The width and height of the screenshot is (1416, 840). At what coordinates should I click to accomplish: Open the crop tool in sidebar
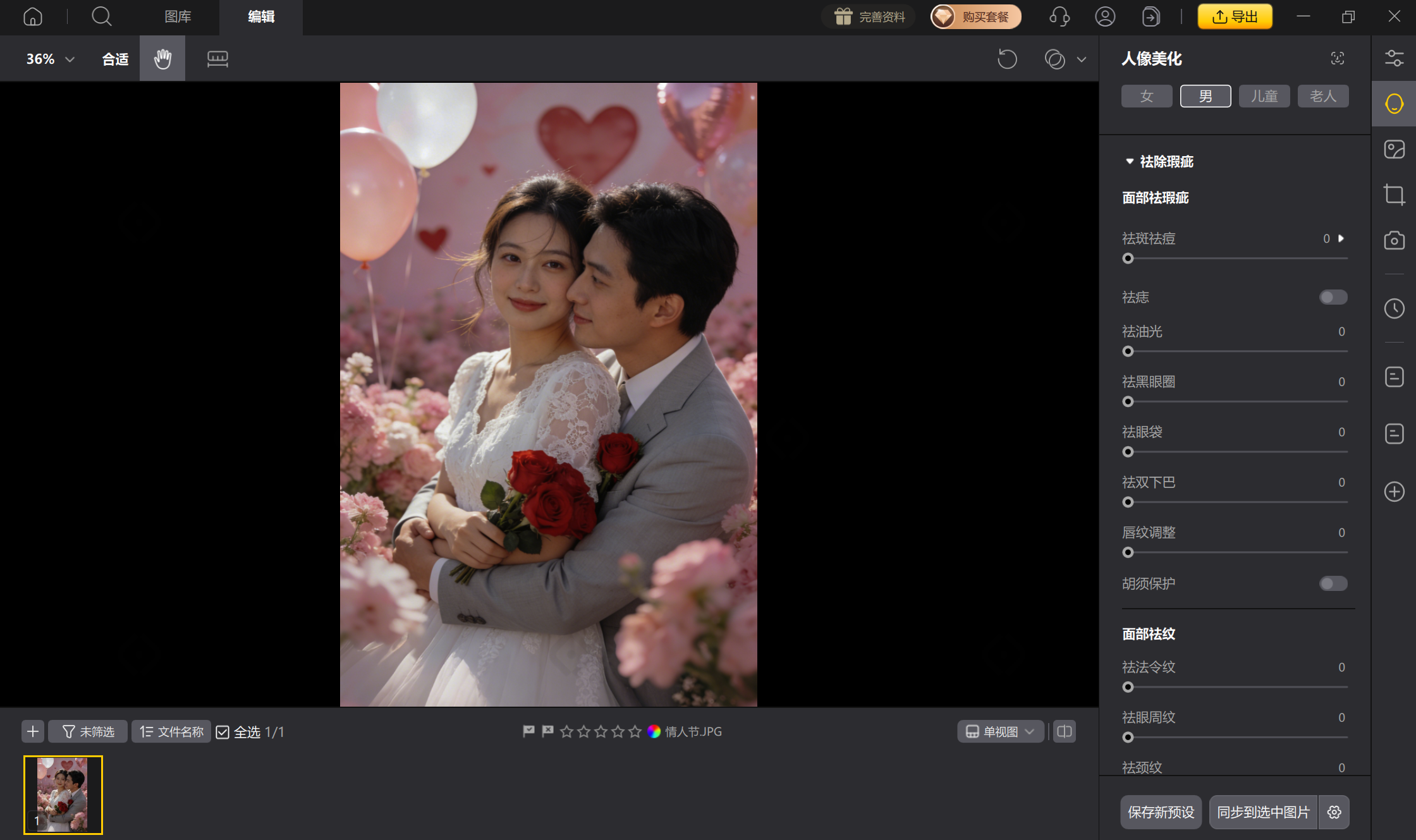click(1394, 195)
